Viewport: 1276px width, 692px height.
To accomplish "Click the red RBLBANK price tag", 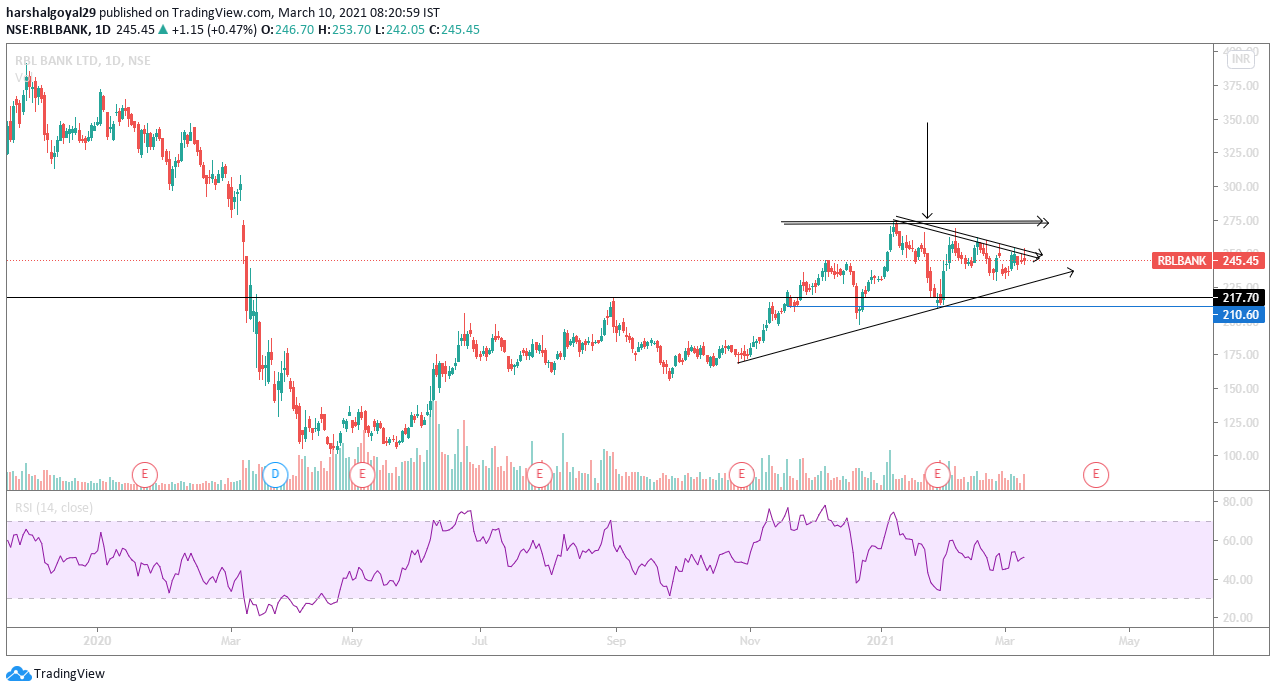I will (x=1182, y=260).
